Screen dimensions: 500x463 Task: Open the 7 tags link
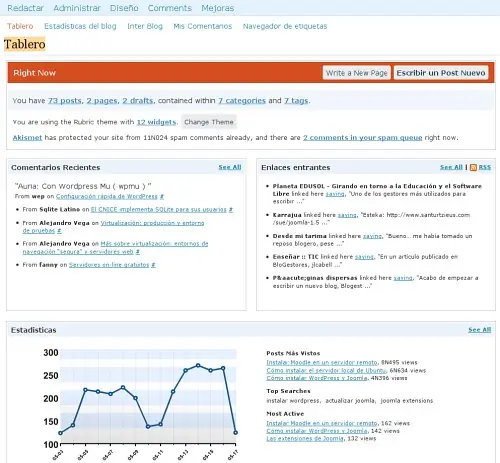click(x=296, y=101)
